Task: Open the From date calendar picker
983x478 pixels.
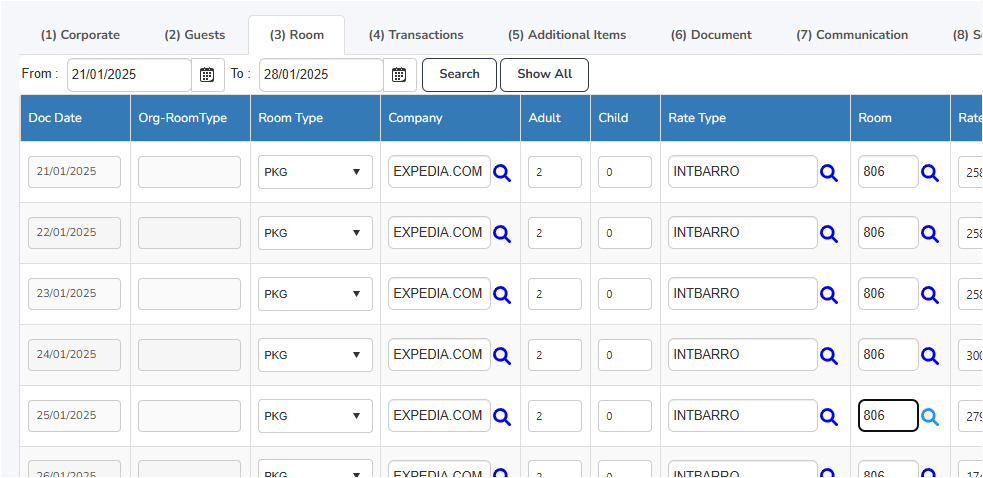Action: tap(207, 75)
